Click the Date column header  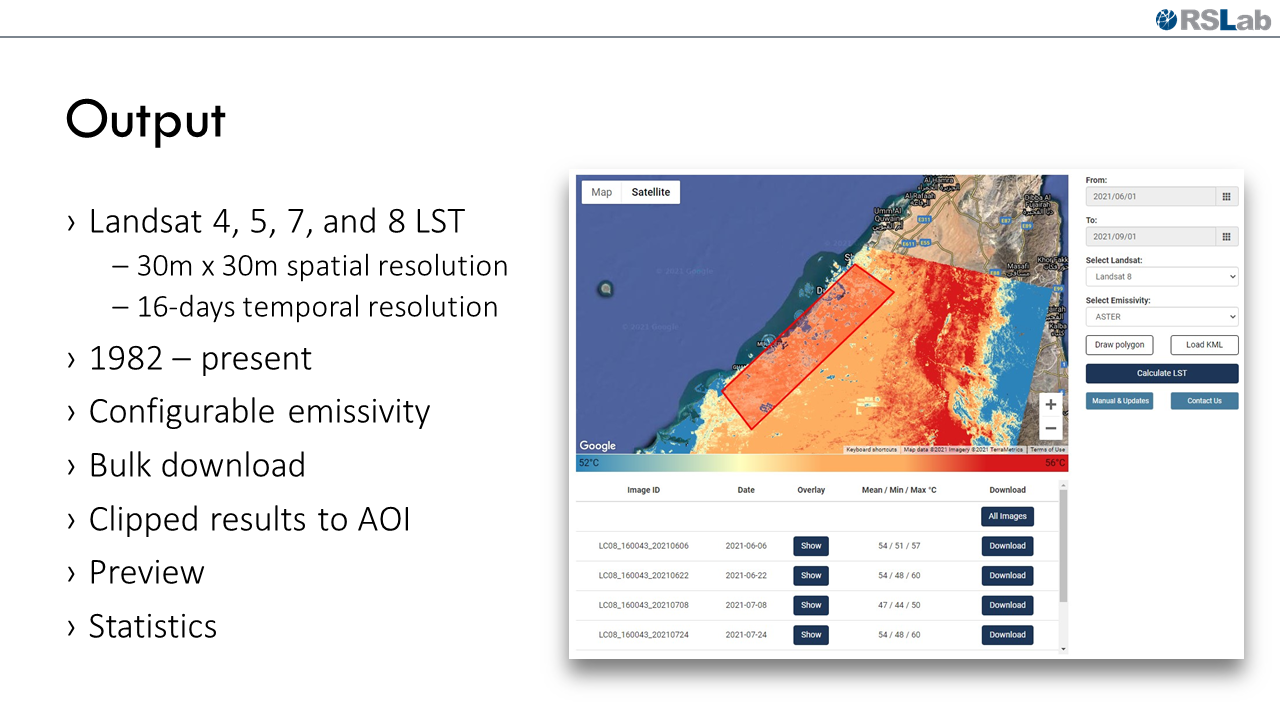(746, 490)
